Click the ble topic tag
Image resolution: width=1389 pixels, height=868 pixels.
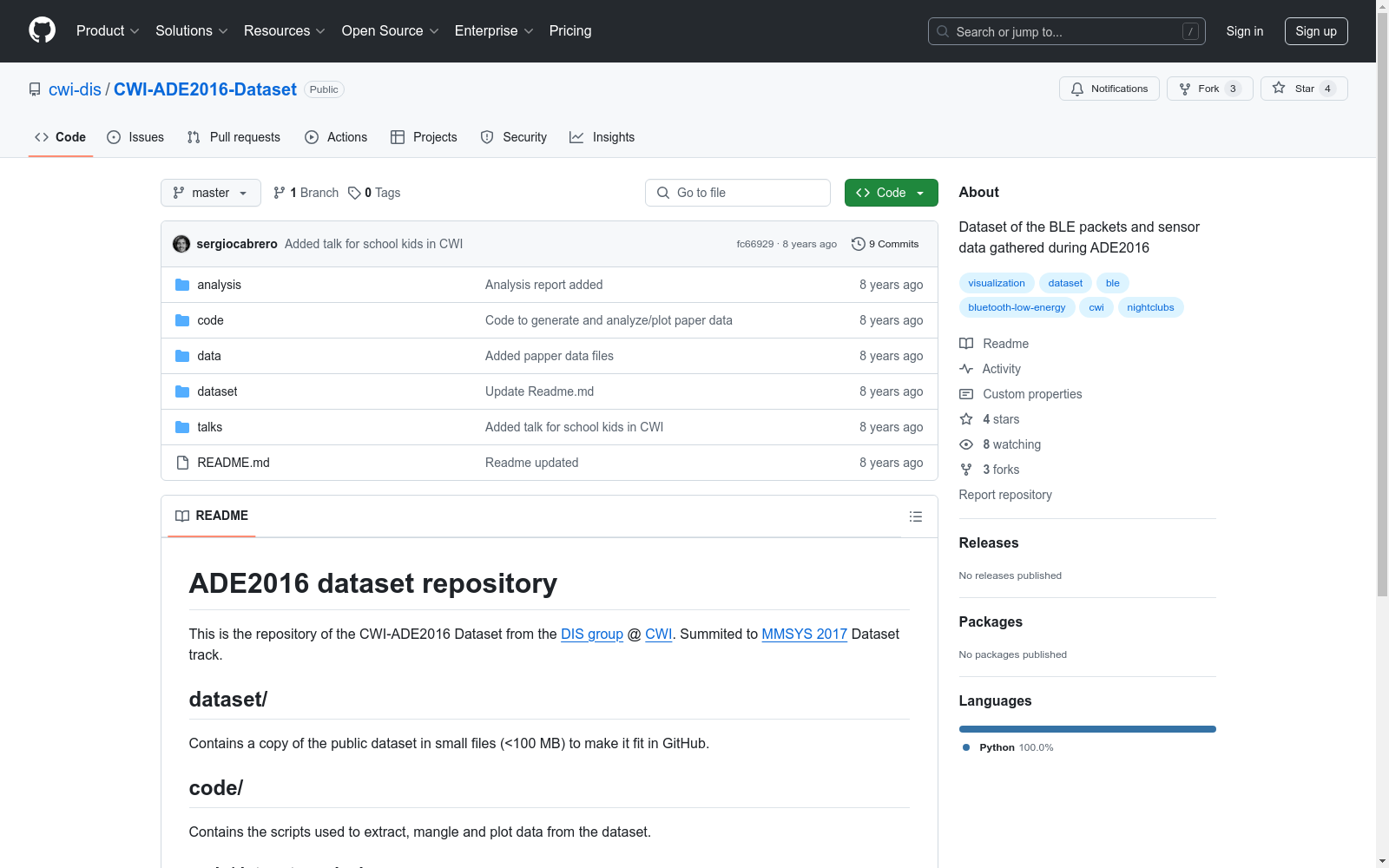click(1113, 283)
